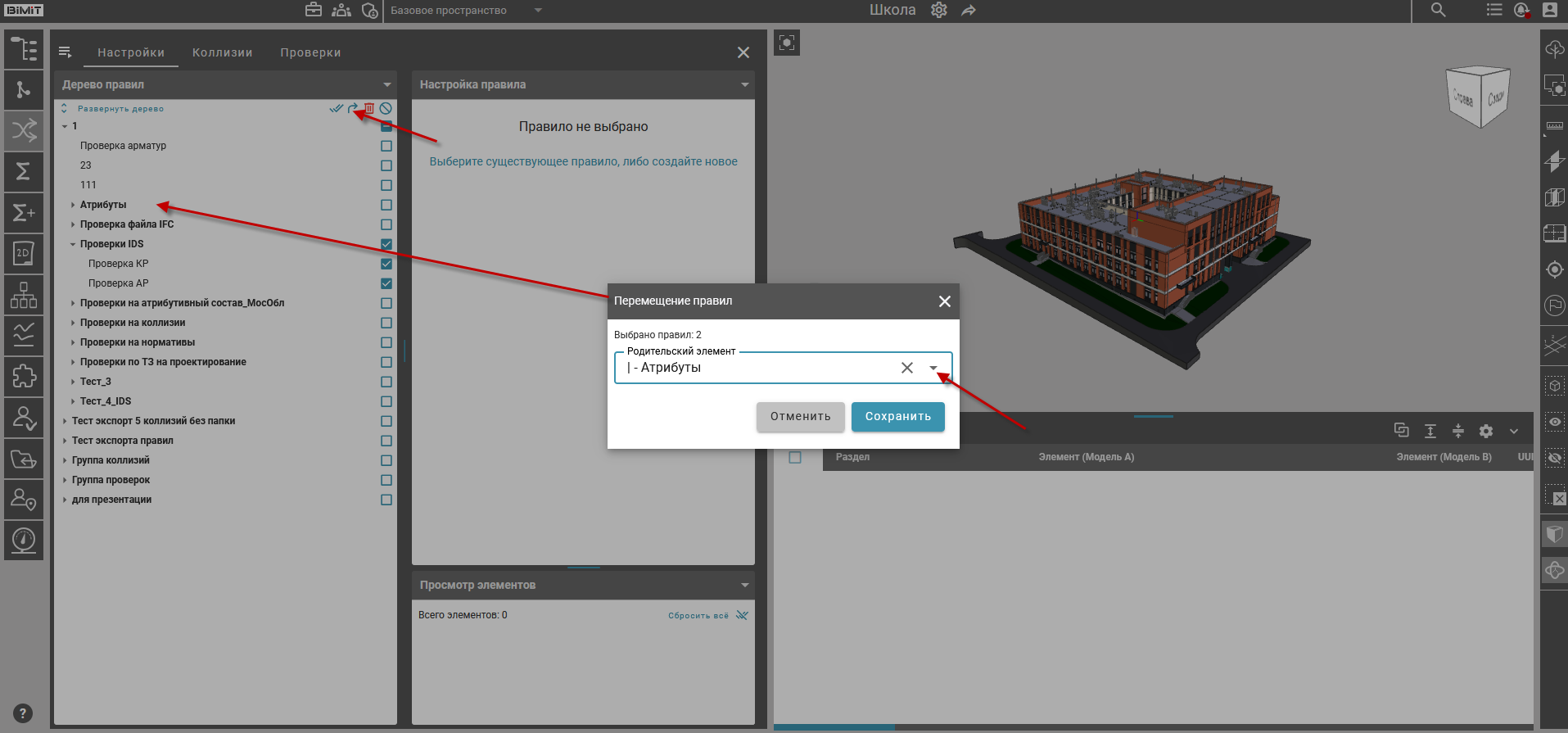
Task: Select the ruler measurement tool
Action: [x=1554, y=126]
